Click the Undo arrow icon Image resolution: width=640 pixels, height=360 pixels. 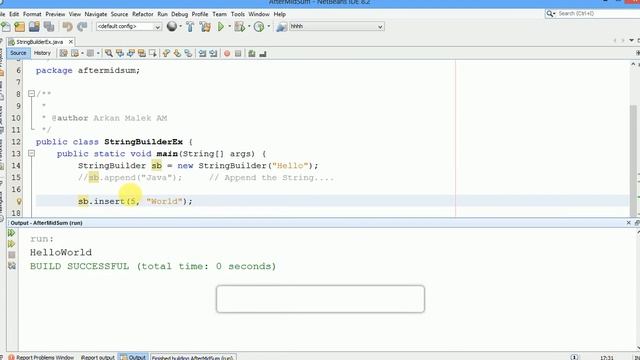click(x=67, y=27)
